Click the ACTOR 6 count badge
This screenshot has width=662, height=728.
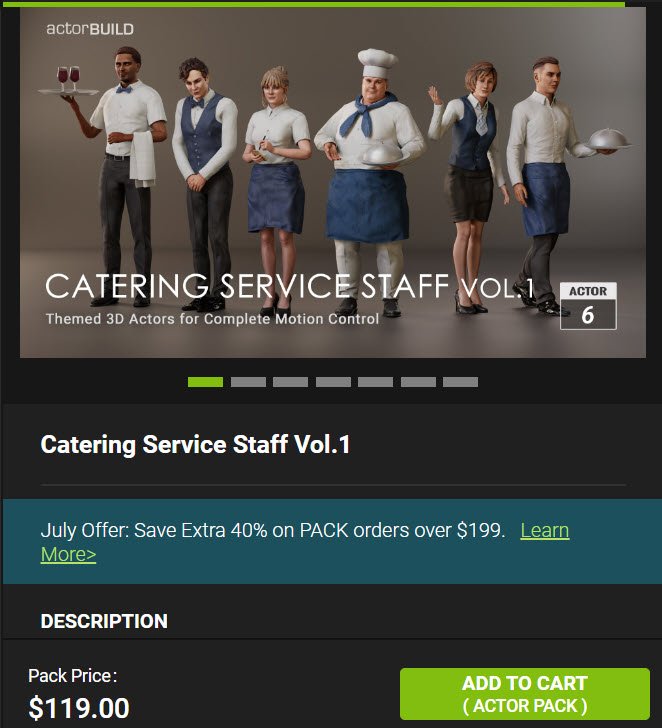point(588,306)
